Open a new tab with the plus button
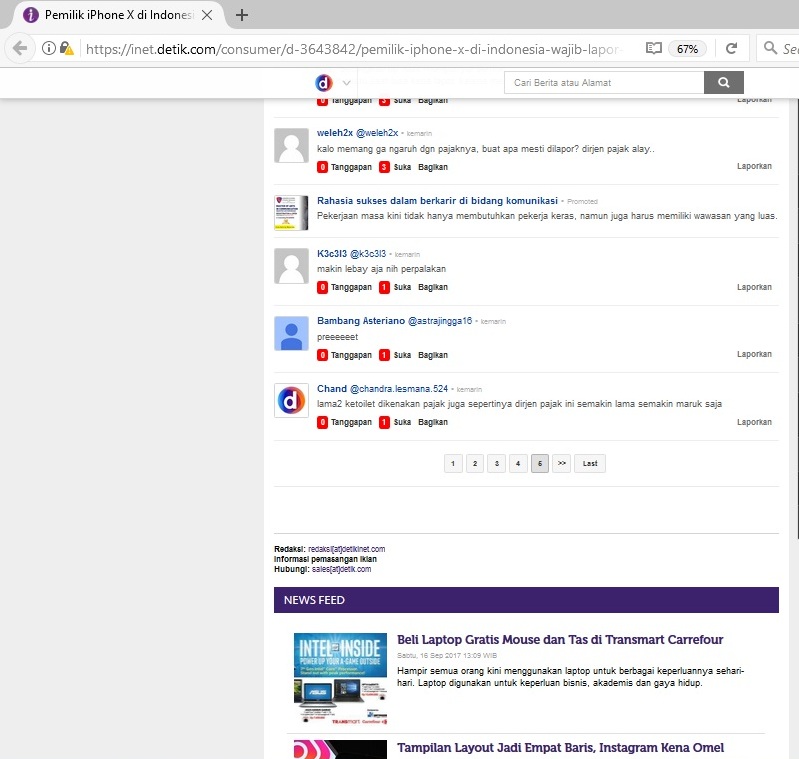The width and height of the screenshot is (799, 759). [x=242, y=15]
